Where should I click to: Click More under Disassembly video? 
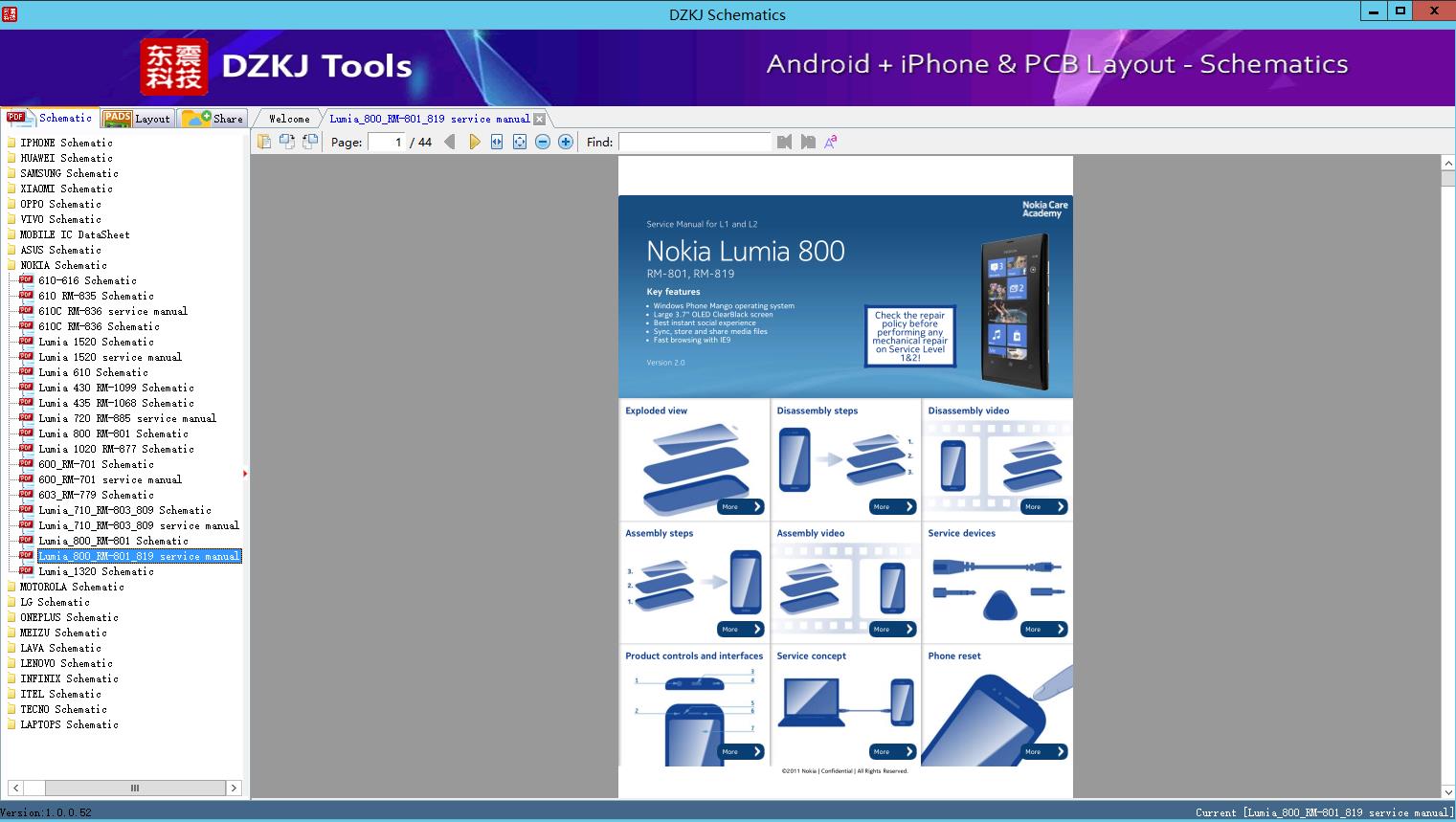(1043, 507)
